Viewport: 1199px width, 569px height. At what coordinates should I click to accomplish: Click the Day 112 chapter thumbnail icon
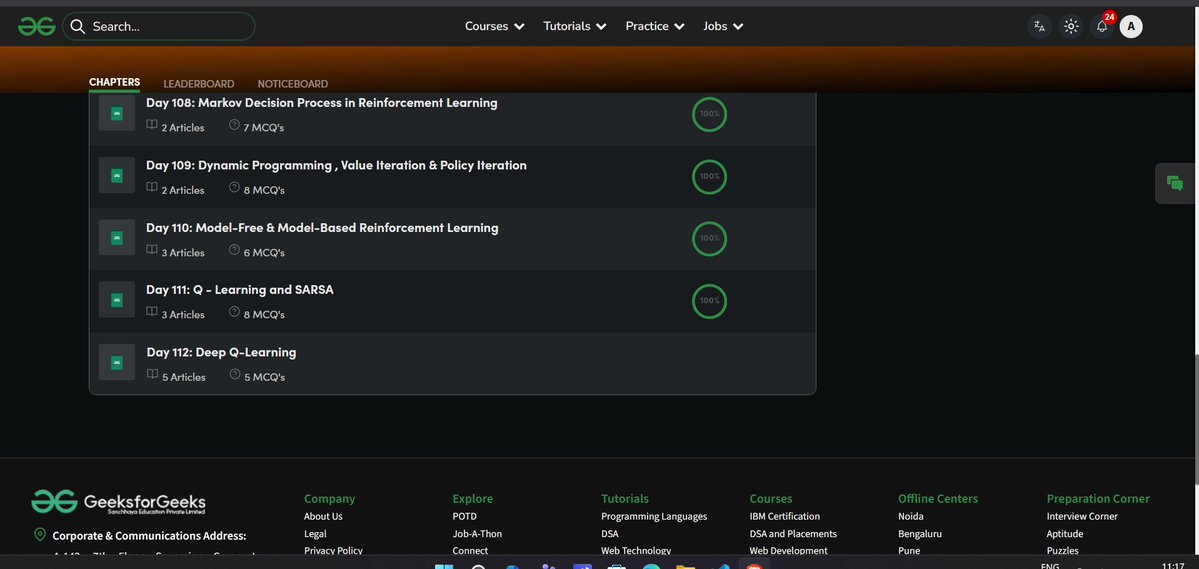(117, 363)
